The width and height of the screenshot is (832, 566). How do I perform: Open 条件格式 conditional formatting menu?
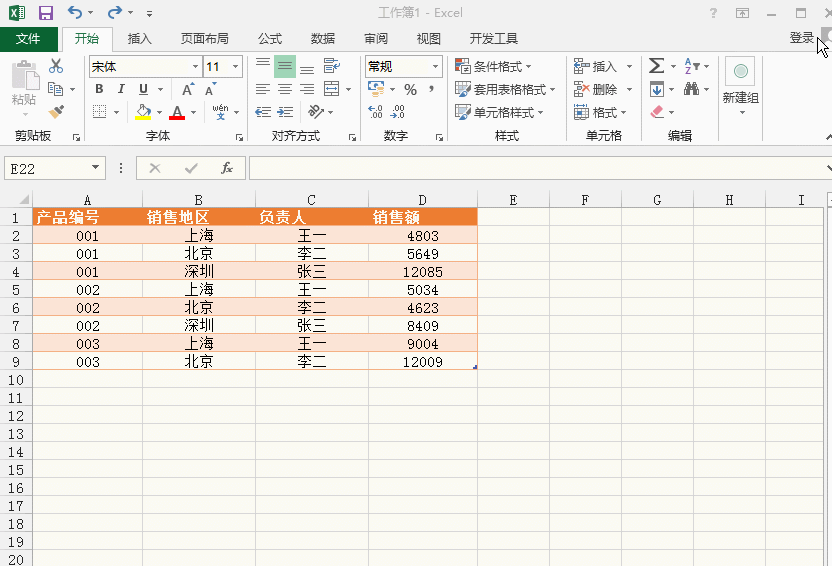coord(493,66)
